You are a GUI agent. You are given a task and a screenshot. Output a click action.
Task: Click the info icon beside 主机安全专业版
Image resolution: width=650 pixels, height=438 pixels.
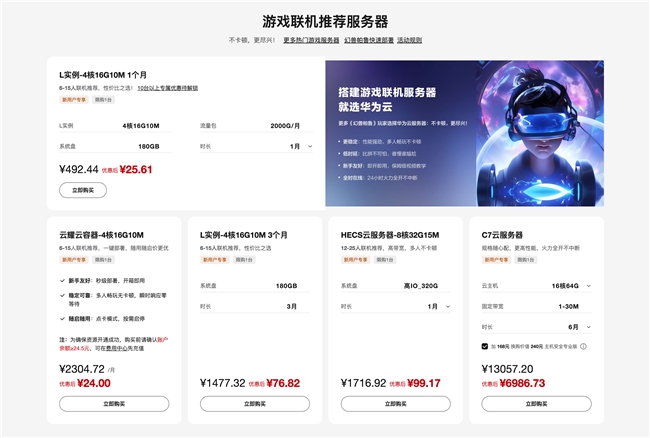tap(583, 346)
